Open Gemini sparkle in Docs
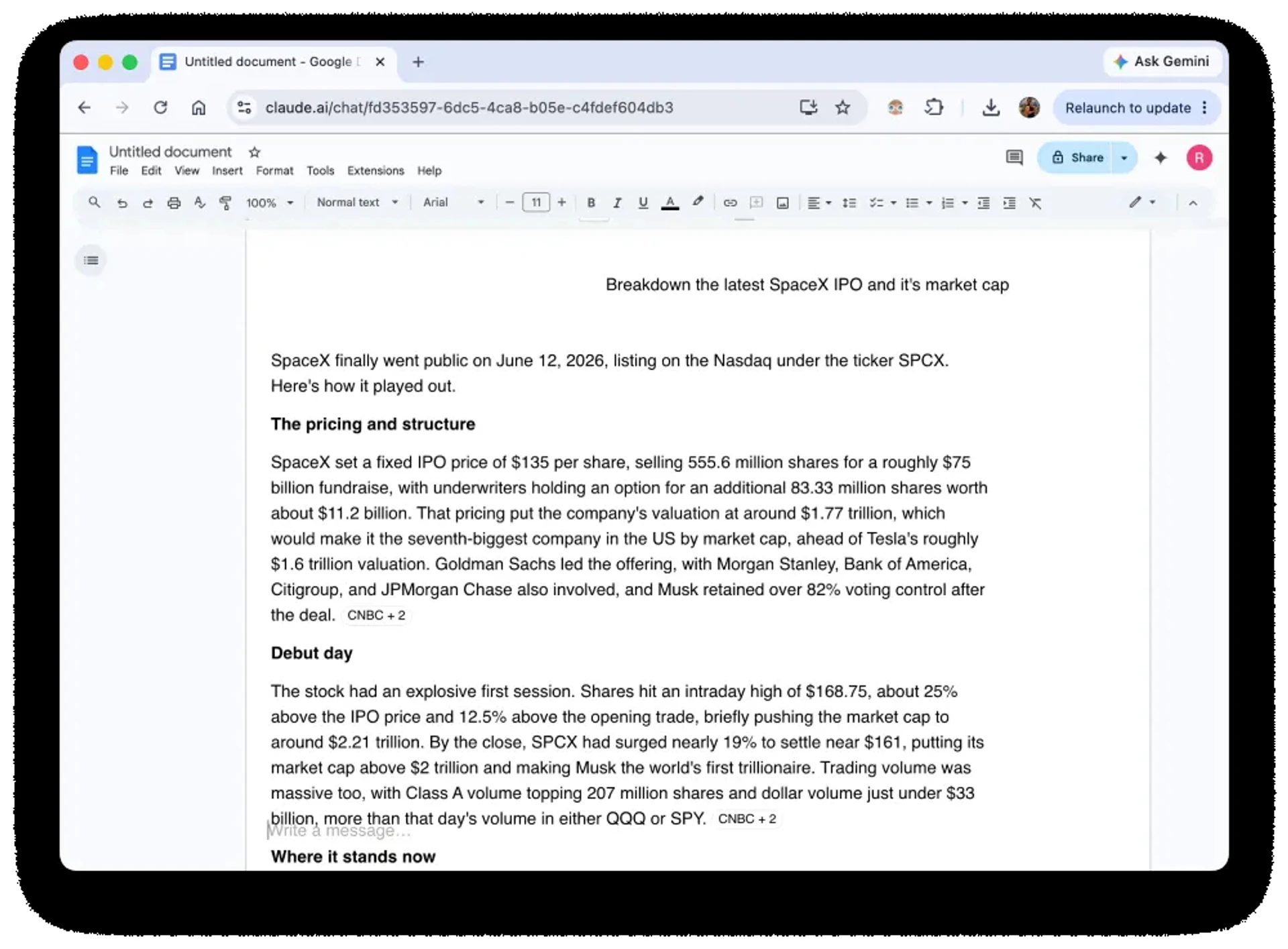The image size is (1288, 949). (x=1161, y=158)
